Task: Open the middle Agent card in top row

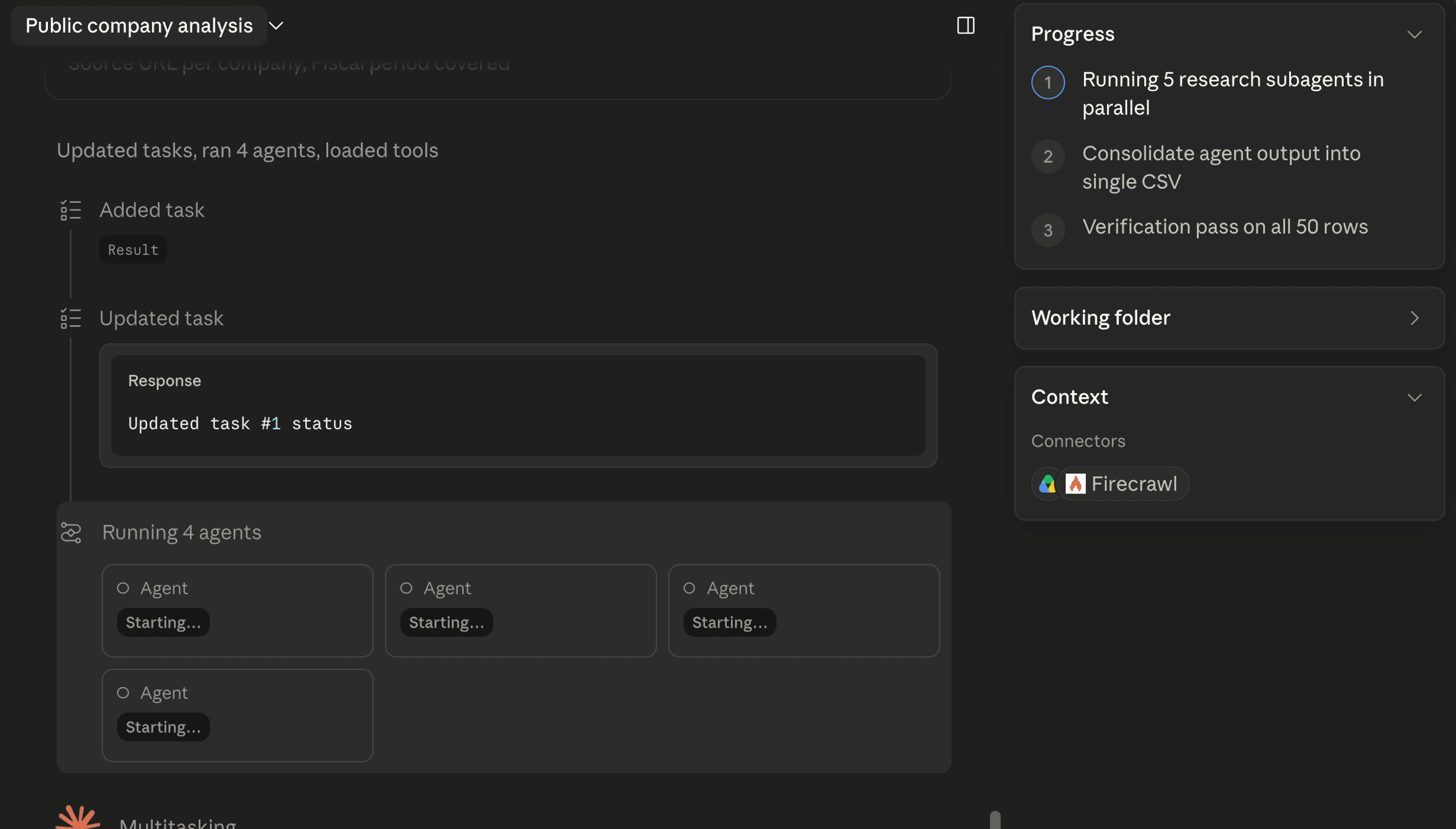Action: point(521,611)
